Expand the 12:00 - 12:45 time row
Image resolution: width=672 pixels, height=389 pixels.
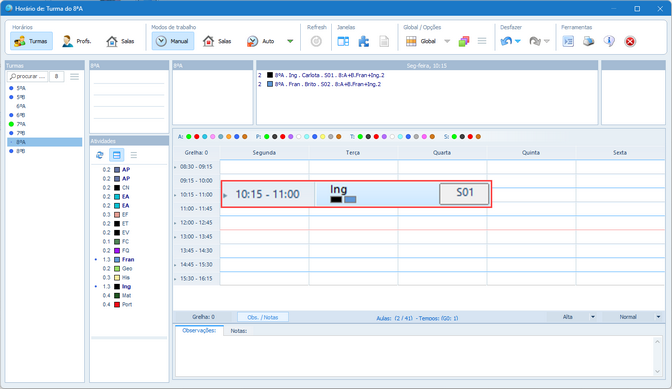click(175, 223)
